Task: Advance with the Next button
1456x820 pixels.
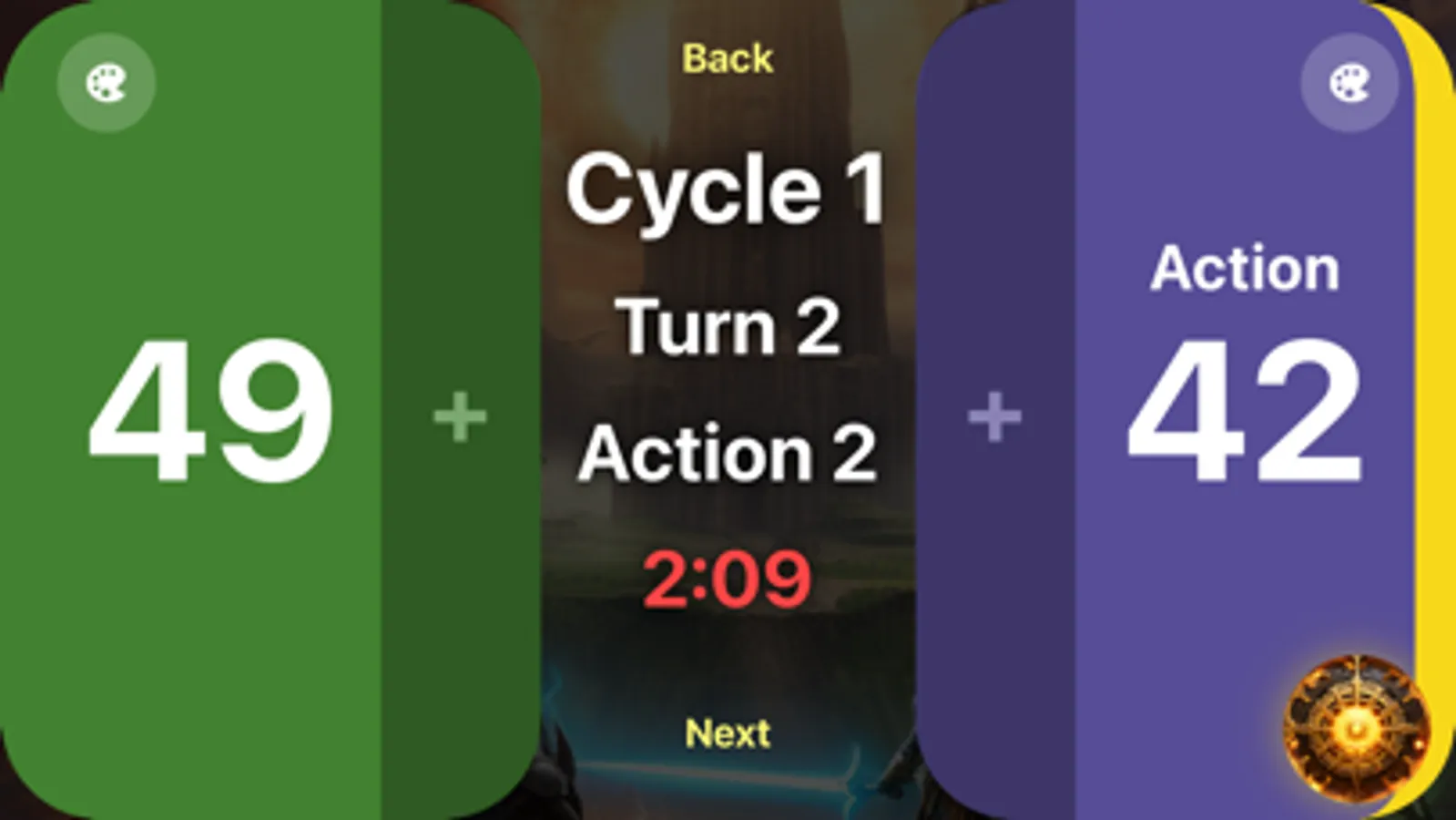Action: tap(728, 733)
